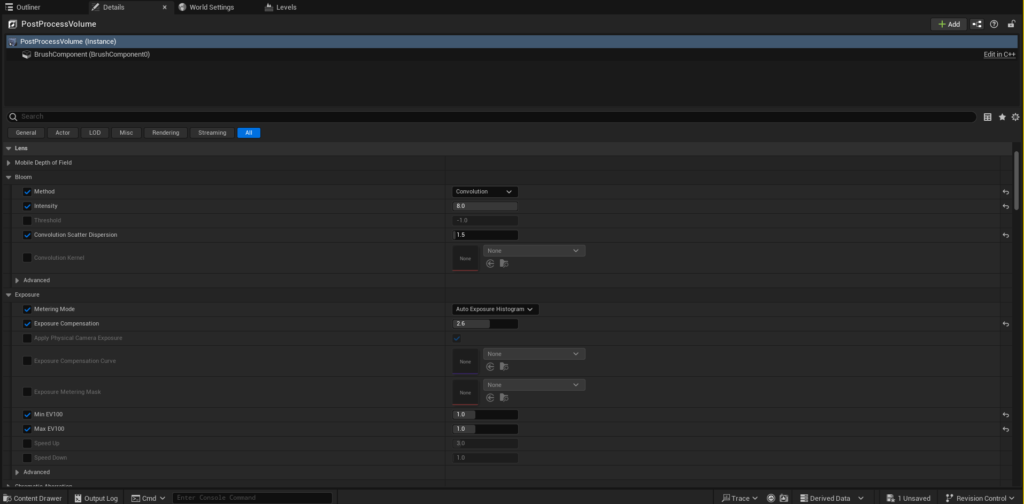This screenshot has height=504, width=1024.
Task: Collapse the Exposure section
Action: [8, 294]
